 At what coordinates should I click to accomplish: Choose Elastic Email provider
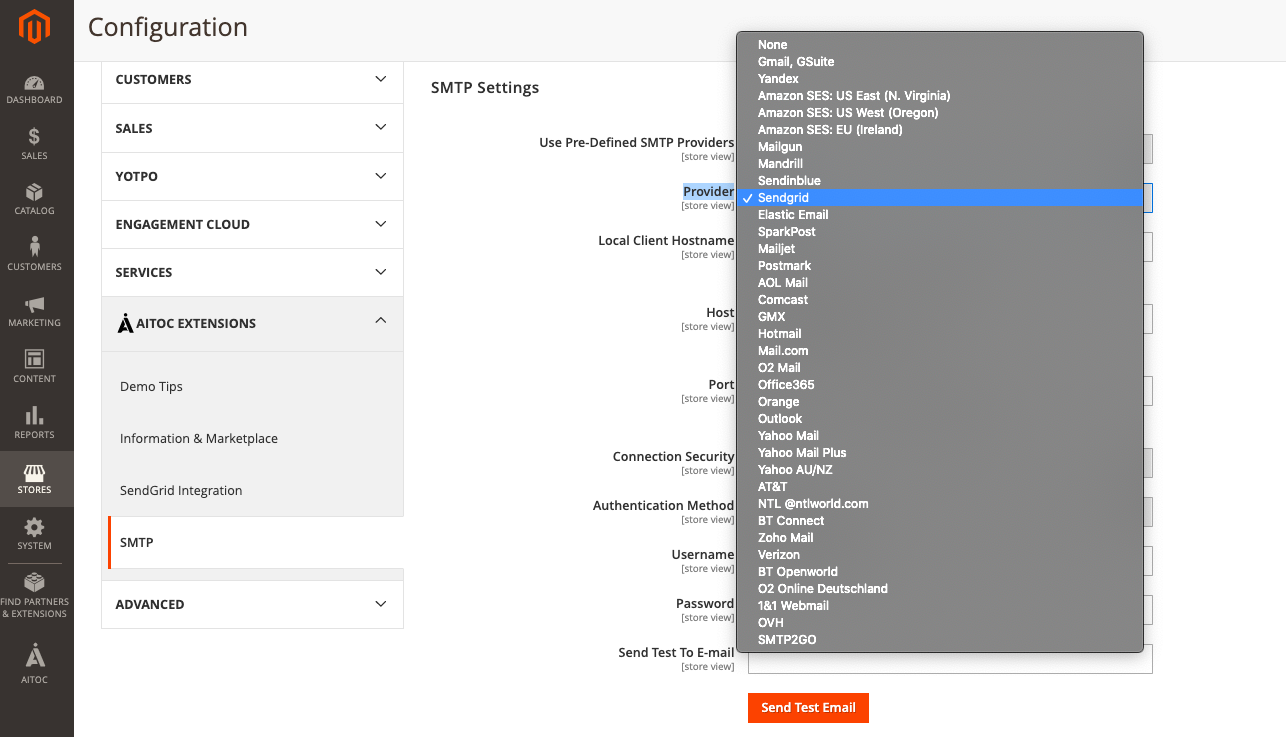pyautogui.click(x=940, y=215)
